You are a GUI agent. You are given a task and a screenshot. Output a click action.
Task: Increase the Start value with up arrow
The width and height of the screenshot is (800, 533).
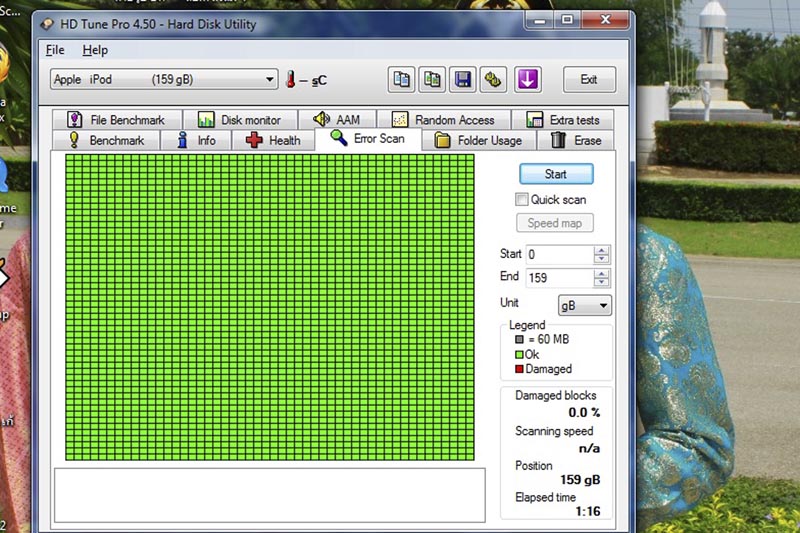click(601, 250)
